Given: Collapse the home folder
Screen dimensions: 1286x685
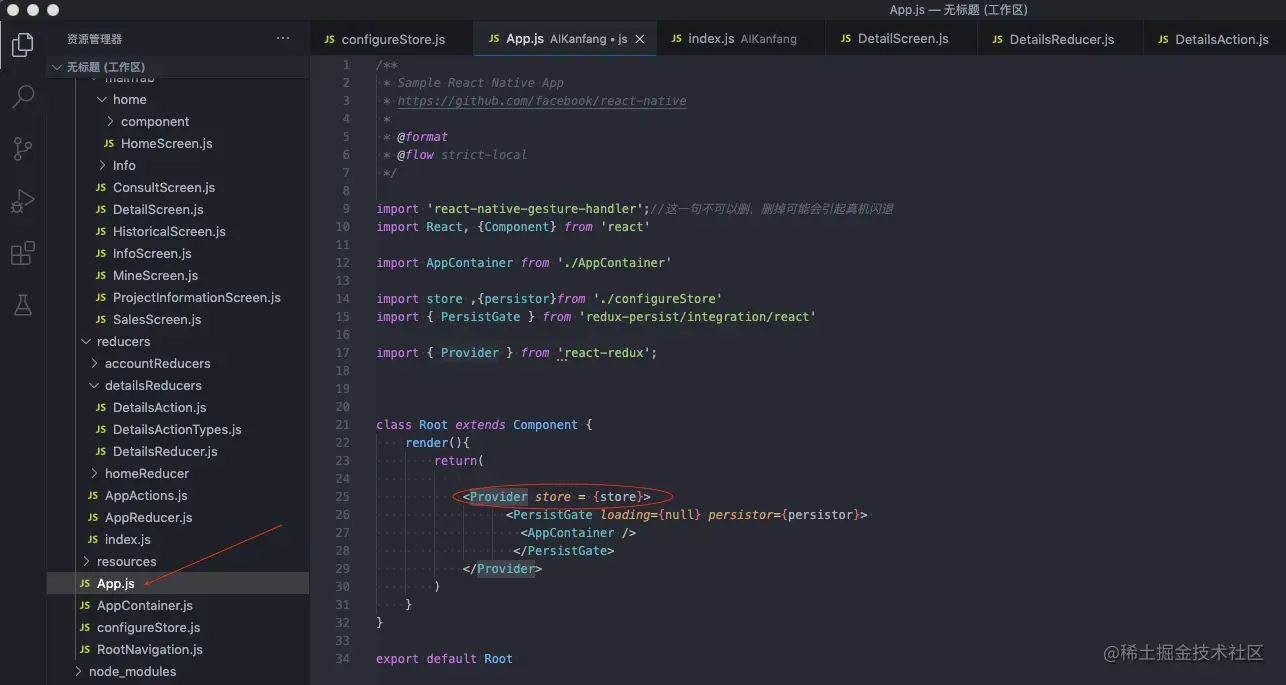Looking at the screenshot, I should pos(178,99).
